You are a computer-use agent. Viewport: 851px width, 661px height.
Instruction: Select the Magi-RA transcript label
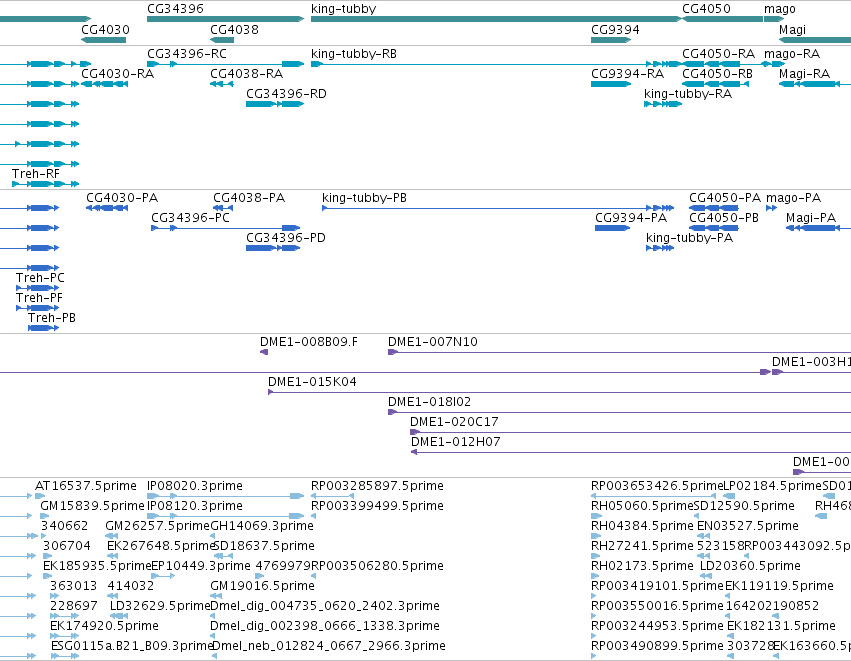pos(804,74)
